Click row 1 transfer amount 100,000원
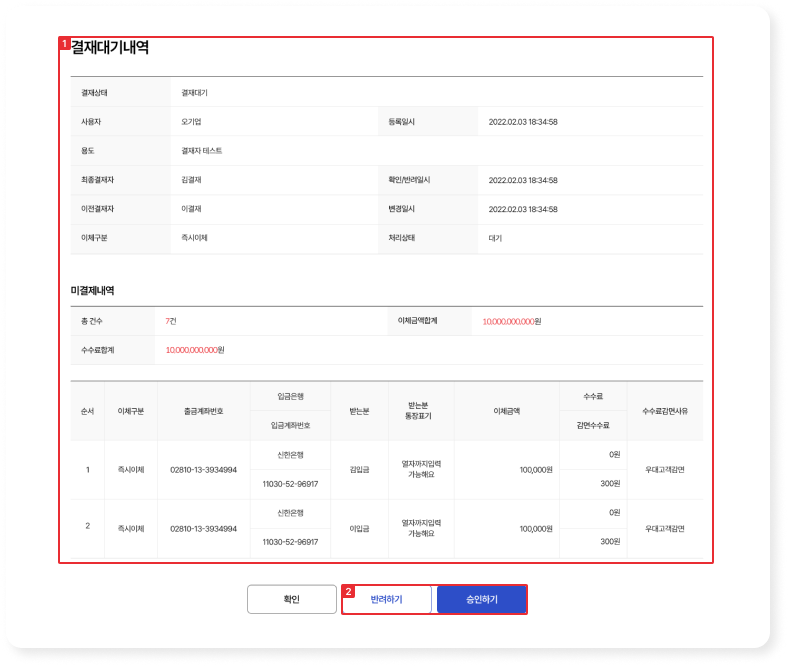This screenshot has width=788, height=666. click(536, 469)
